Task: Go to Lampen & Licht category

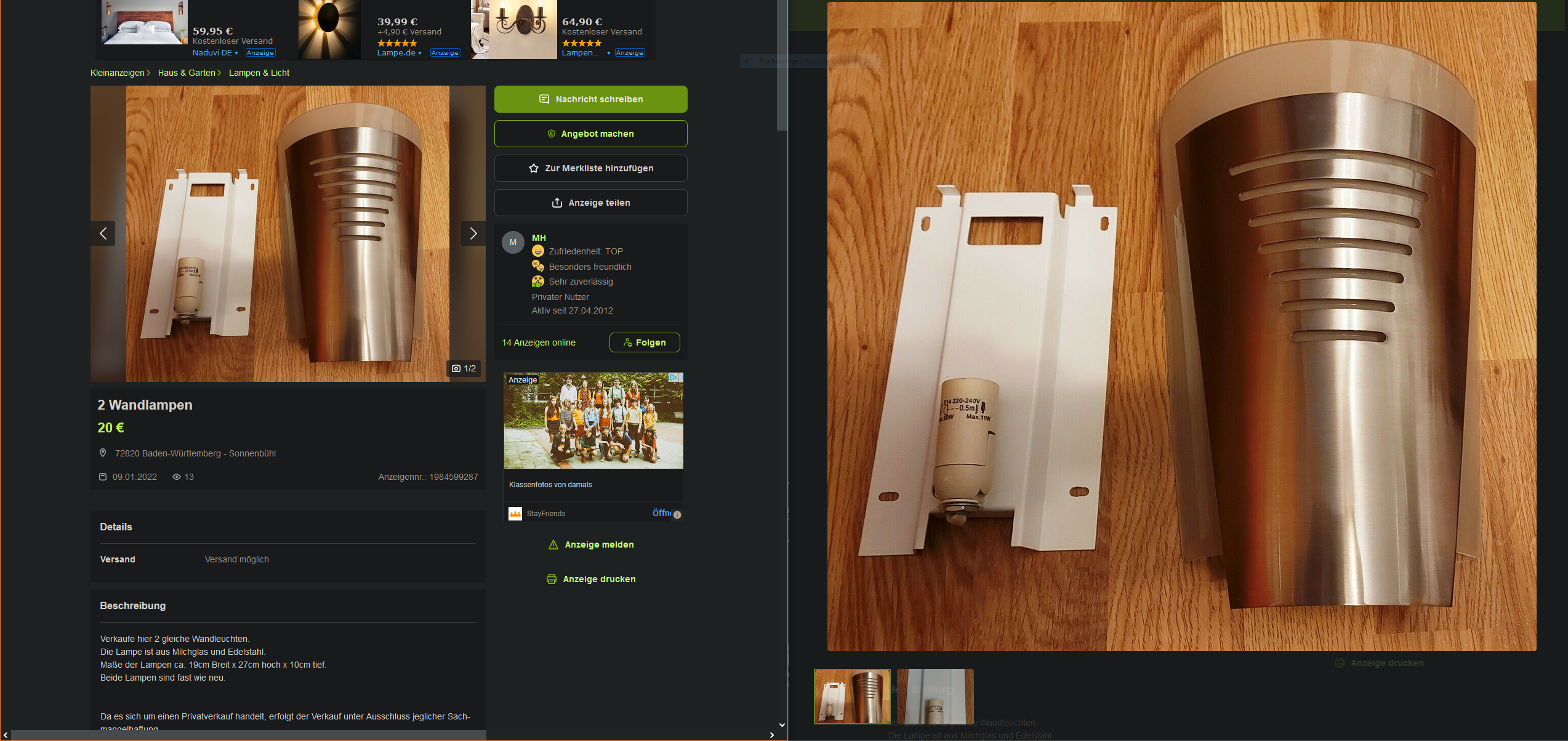Action: [x=259, y=73]
